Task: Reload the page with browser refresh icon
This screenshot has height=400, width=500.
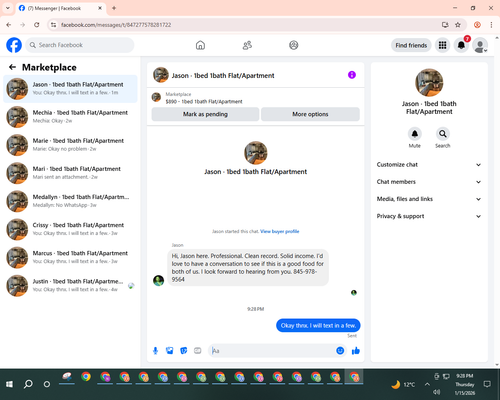Action: click(x=37, y=25)
